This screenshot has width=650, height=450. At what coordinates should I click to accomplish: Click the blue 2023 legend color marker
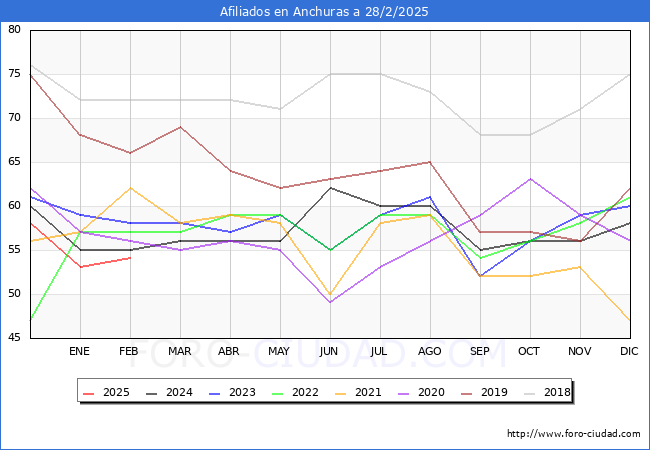[215, 393]
